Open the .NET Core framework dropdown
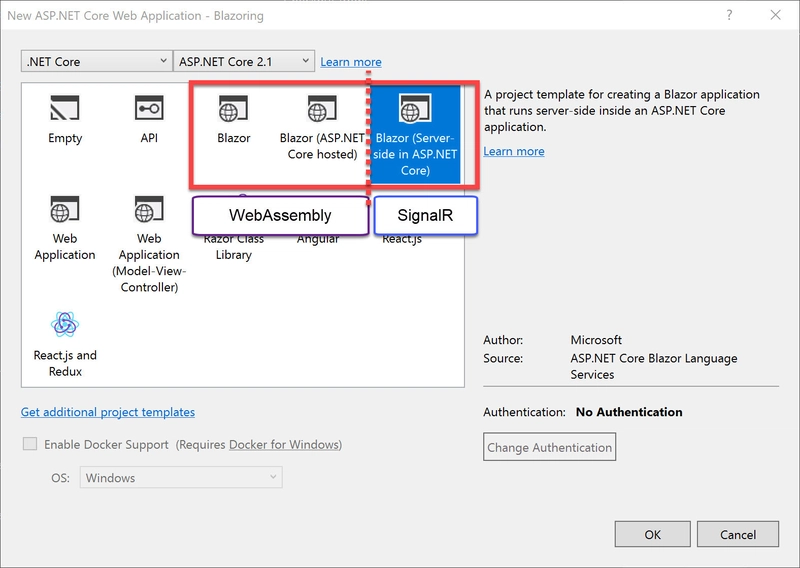800x568 pixels. [97, 61]
